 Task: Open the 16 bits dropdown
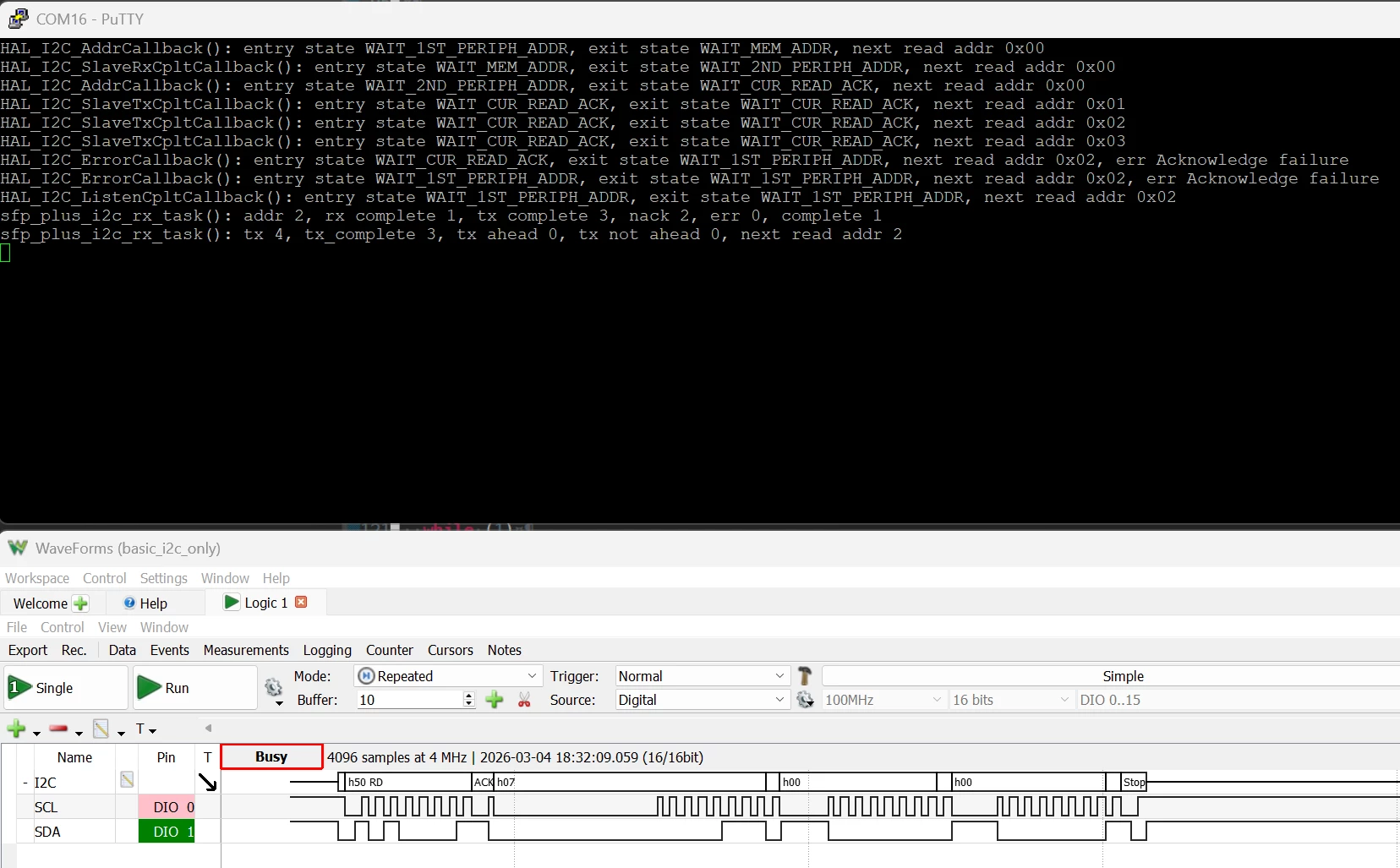click(x=1011, y=700)
